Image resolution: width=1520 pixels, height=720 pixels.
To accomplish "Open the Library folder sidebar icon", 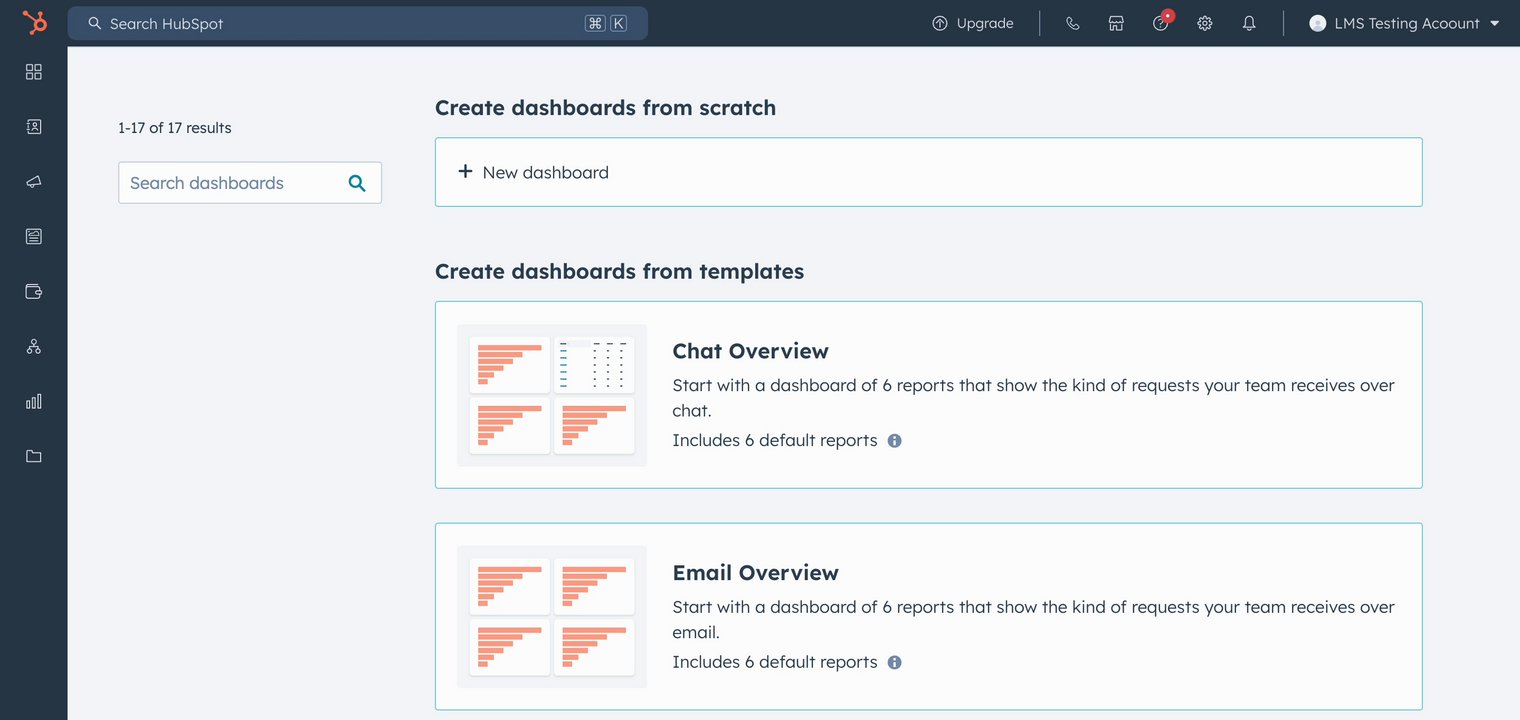I will click(34, 457).
